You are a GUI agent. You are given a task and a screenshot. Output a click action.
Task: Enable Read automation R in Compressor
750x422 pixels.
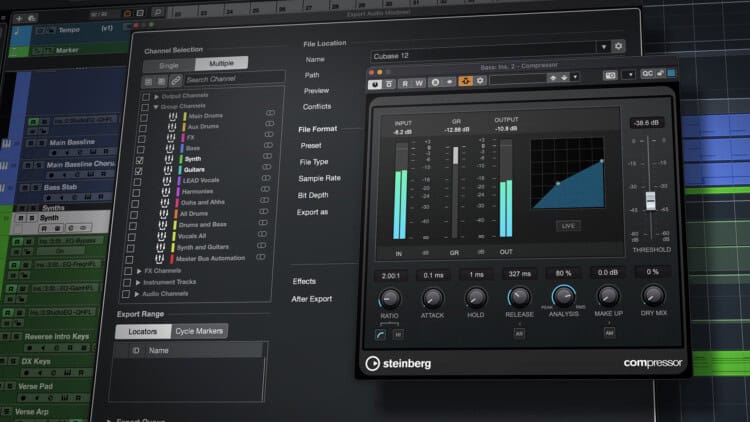405,83
